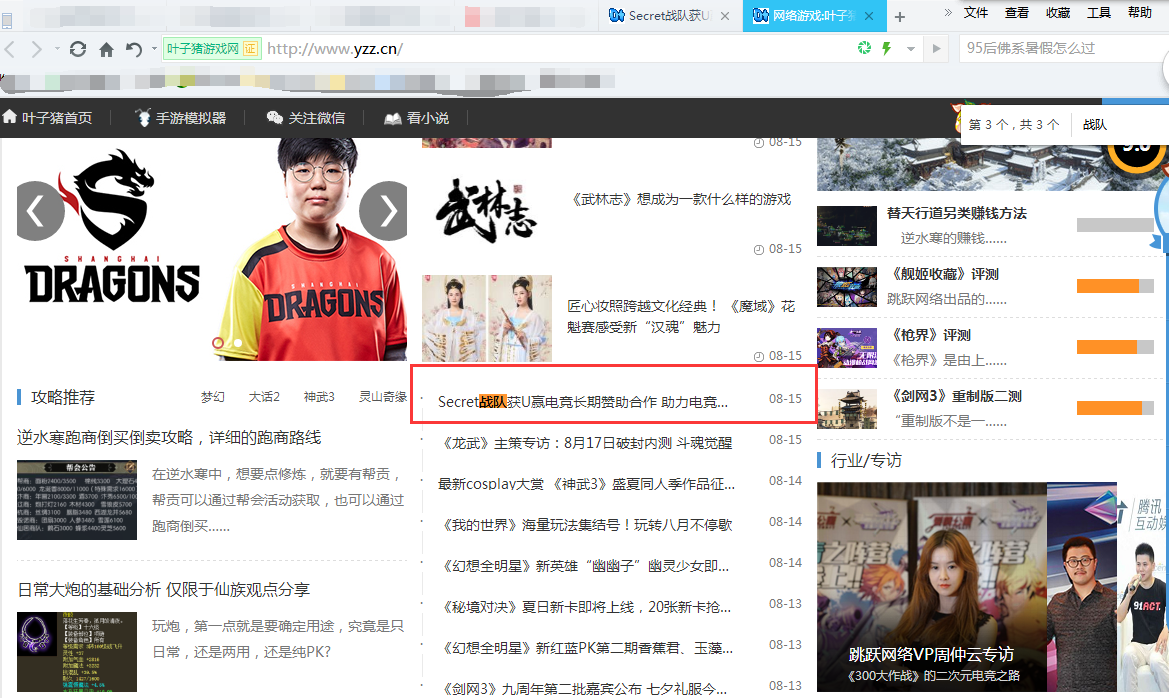Show previous slide on Shanghai Dragons carousel
The height and width of the screenshot is (698, 1169).
click(x=37, y=211)
